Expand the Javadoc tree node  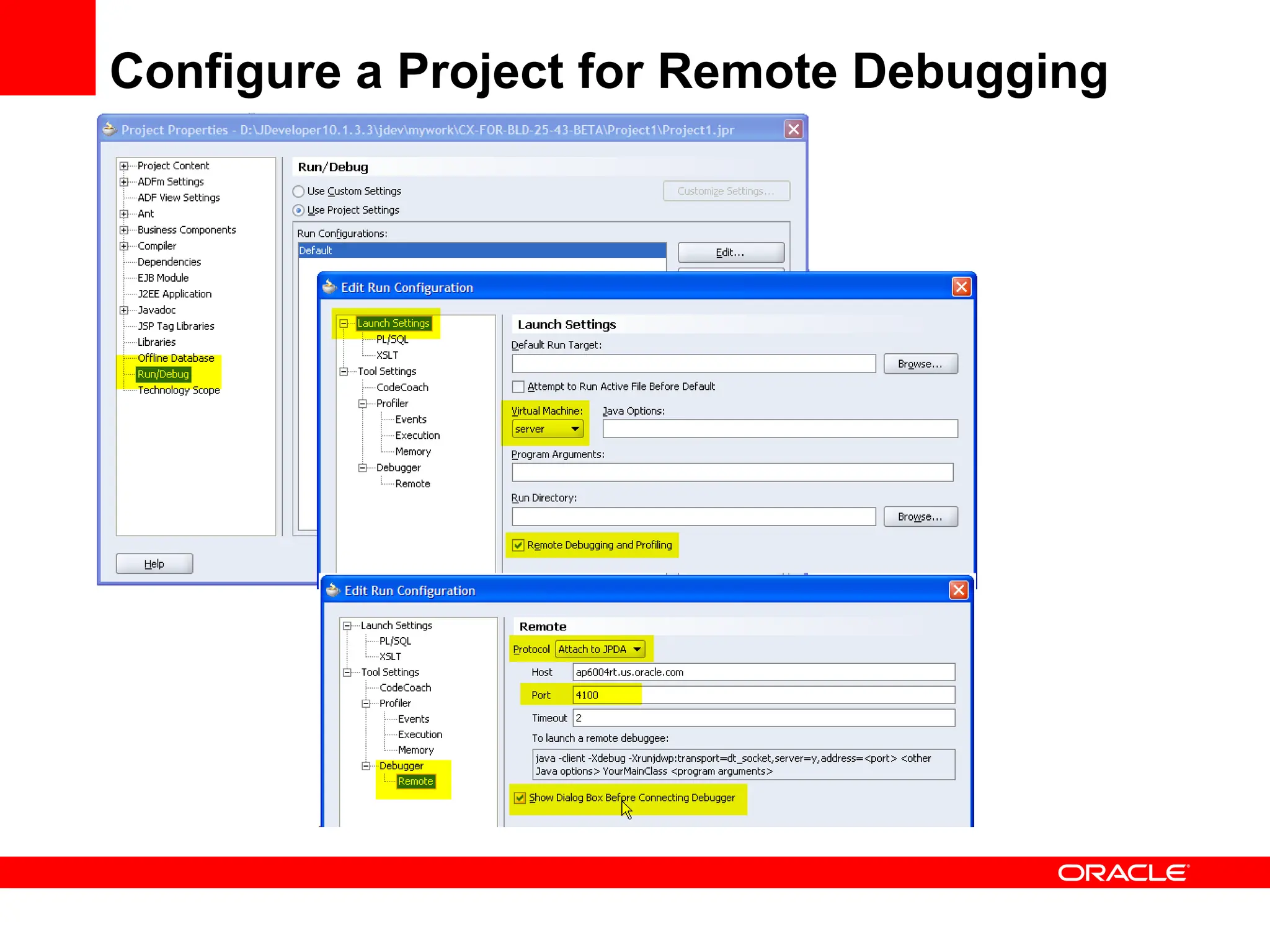(124, 311)
